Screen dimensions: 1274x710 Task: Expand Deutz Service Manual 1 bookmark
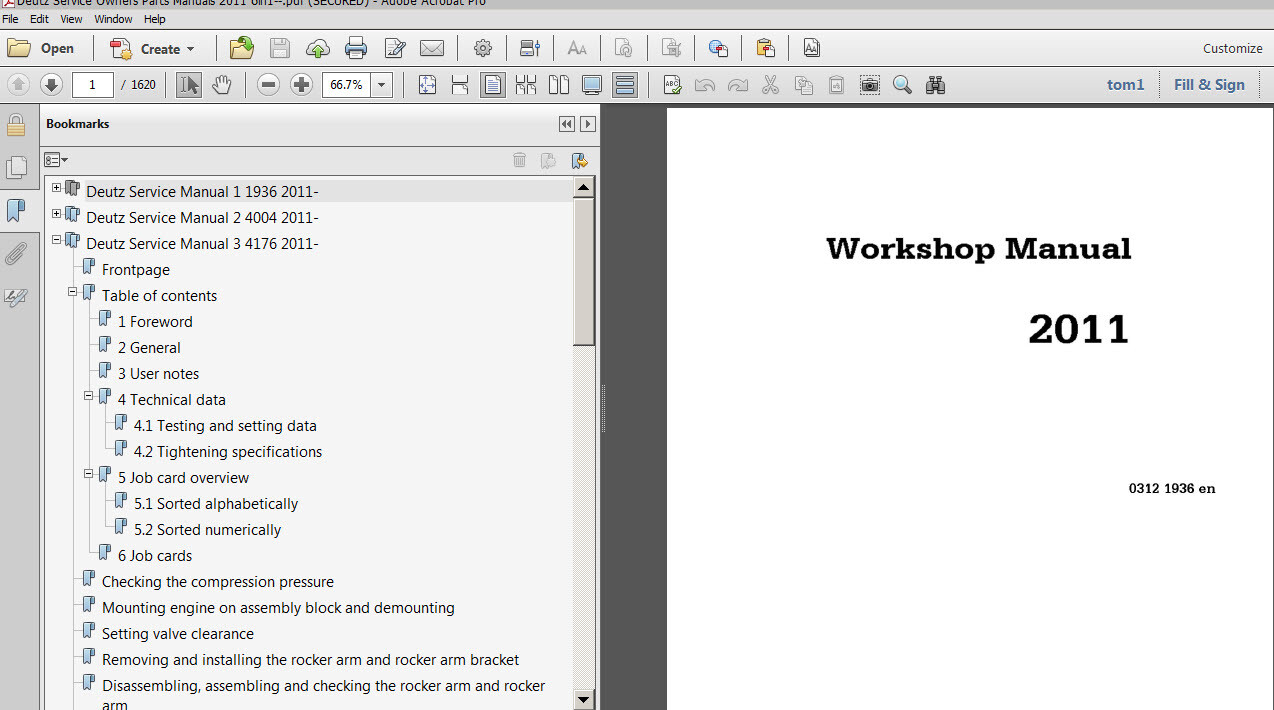tap(57, 188)
